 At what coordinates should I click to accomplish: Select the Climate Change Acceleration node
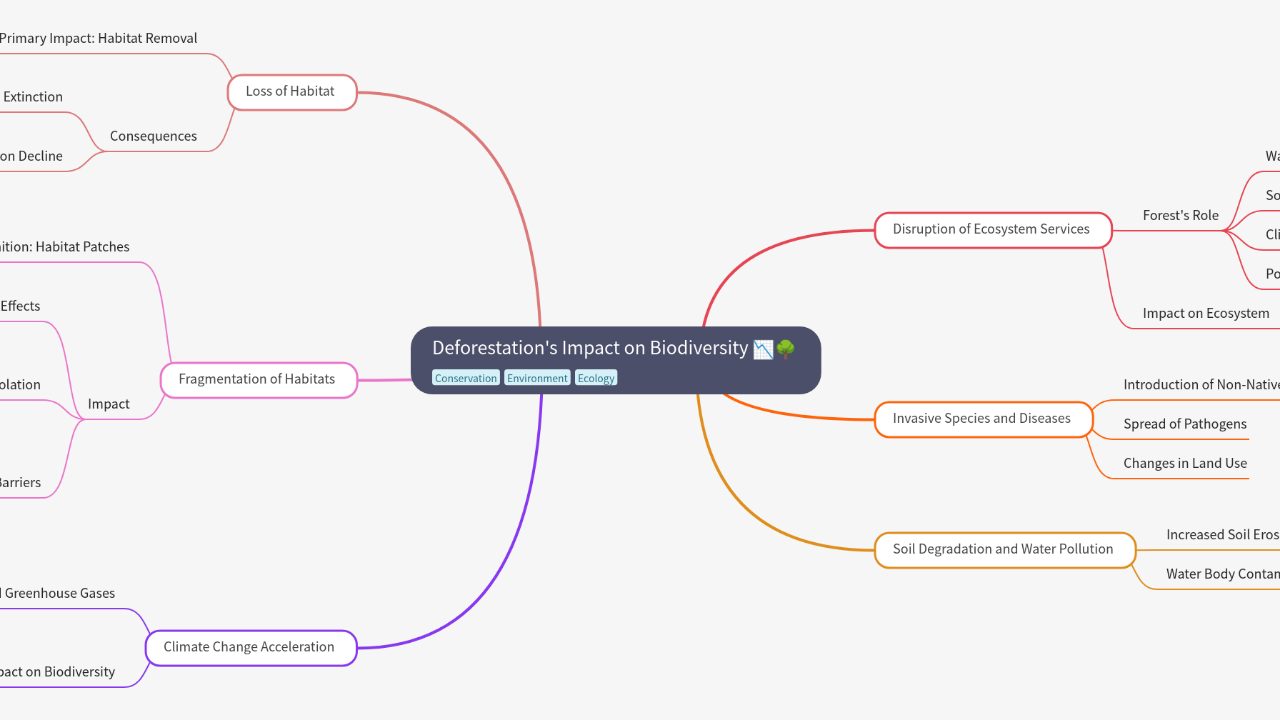pos(251,648)
